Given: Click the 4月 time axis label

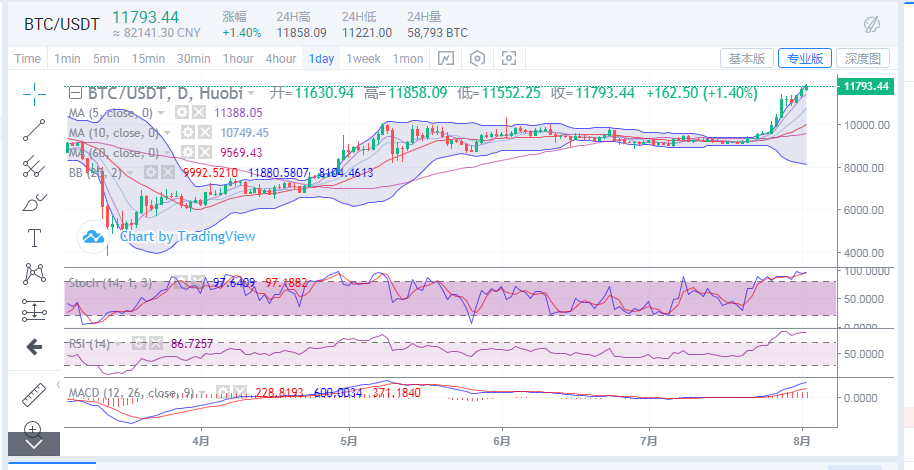Looking at the screenshot, I should coord(201,441).
